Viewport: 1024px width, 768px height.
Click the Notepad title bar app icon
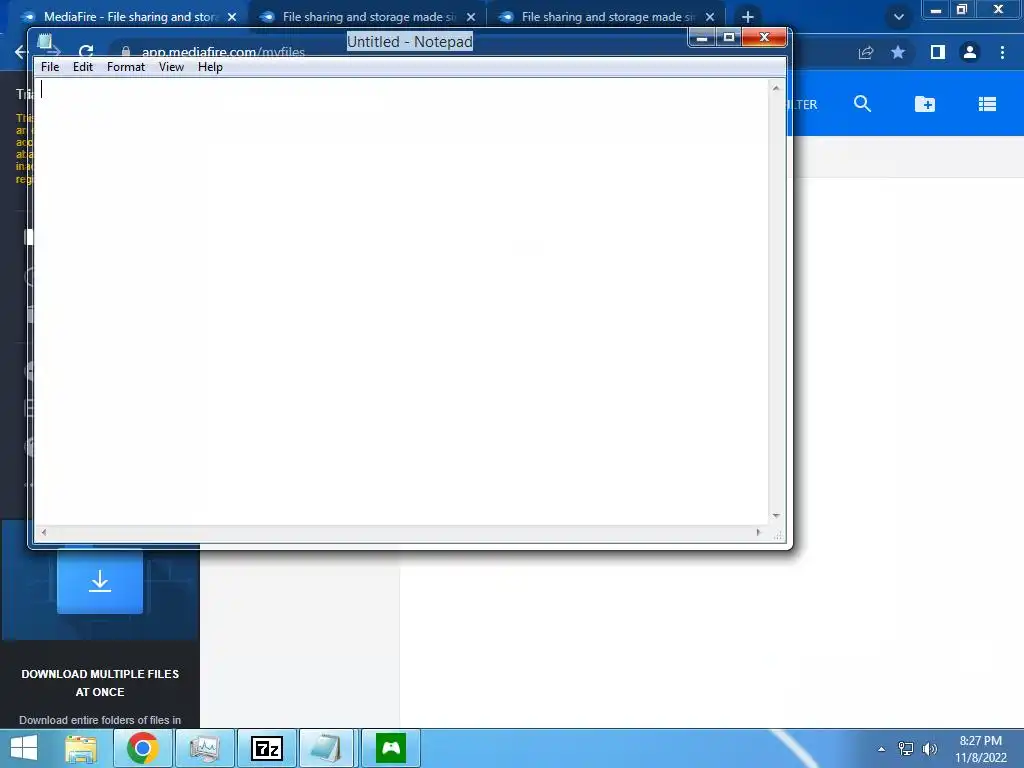(x=45, y=42)
